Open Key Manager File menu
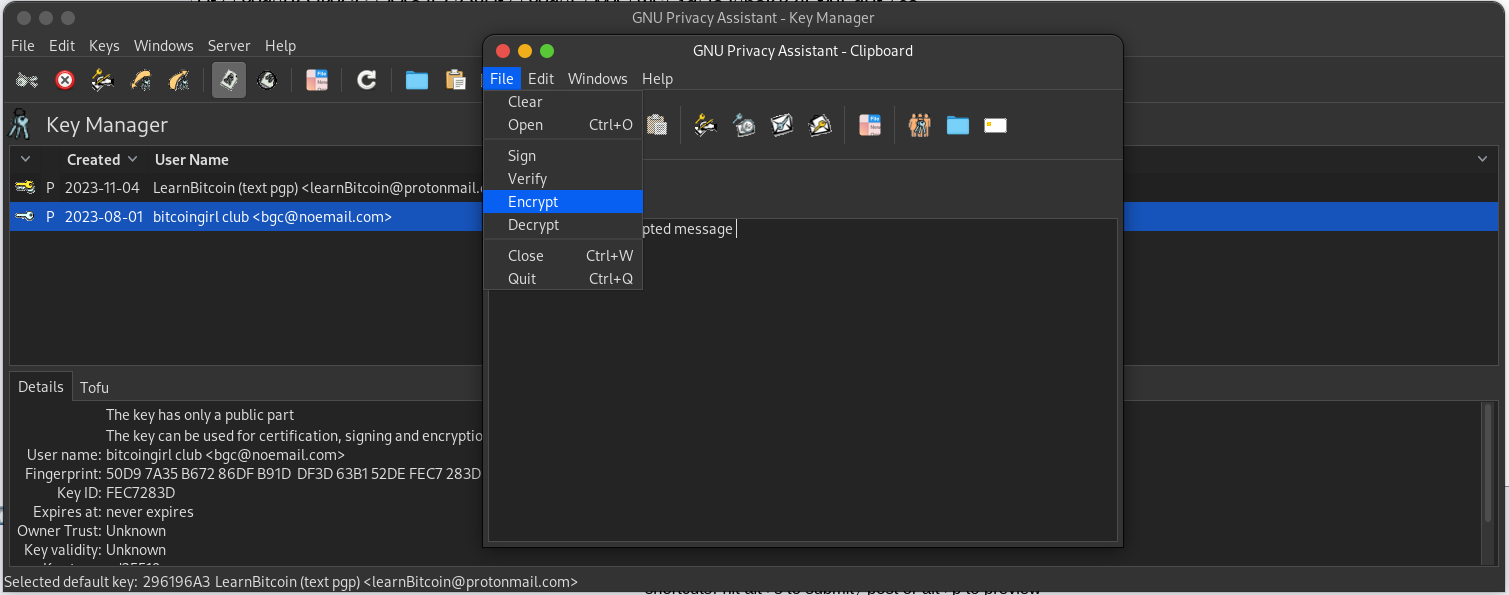The height and width of the screenshot is (595, 1509). 22,46
